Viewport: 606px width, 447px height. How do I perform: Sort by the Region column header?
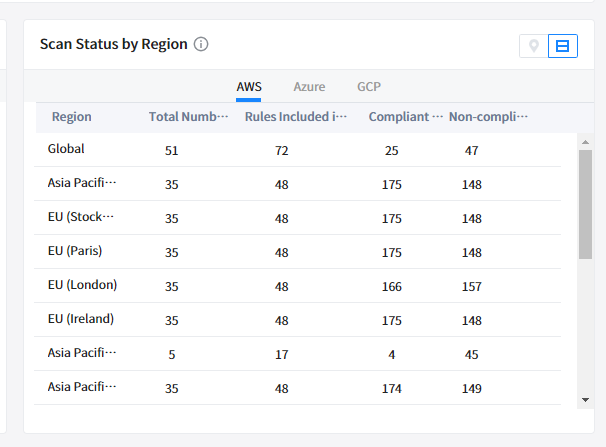(72, 117)
